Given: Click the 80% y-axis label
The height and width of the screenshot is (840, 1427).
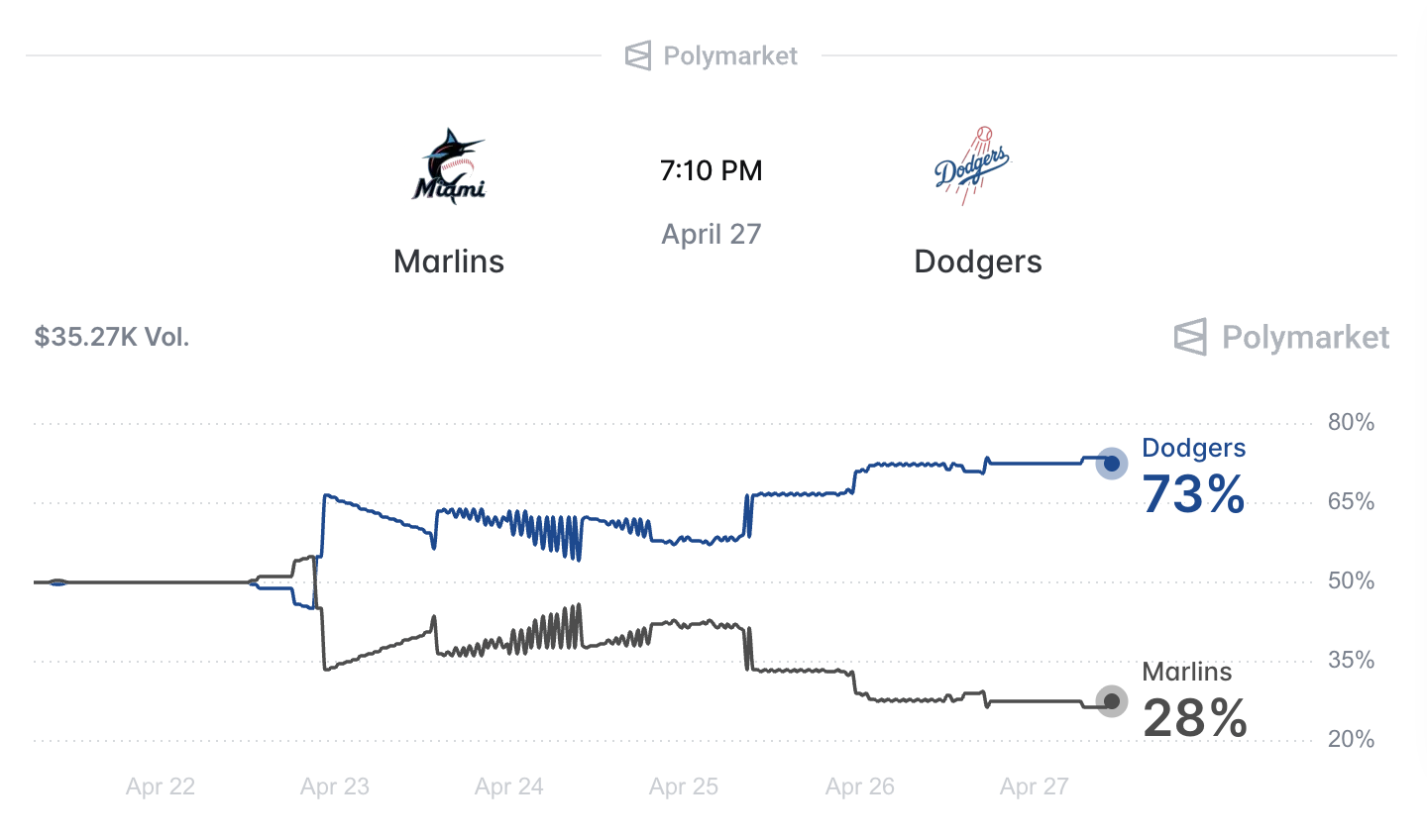Looking at the screenshot, I should [x=1351, y=422].
